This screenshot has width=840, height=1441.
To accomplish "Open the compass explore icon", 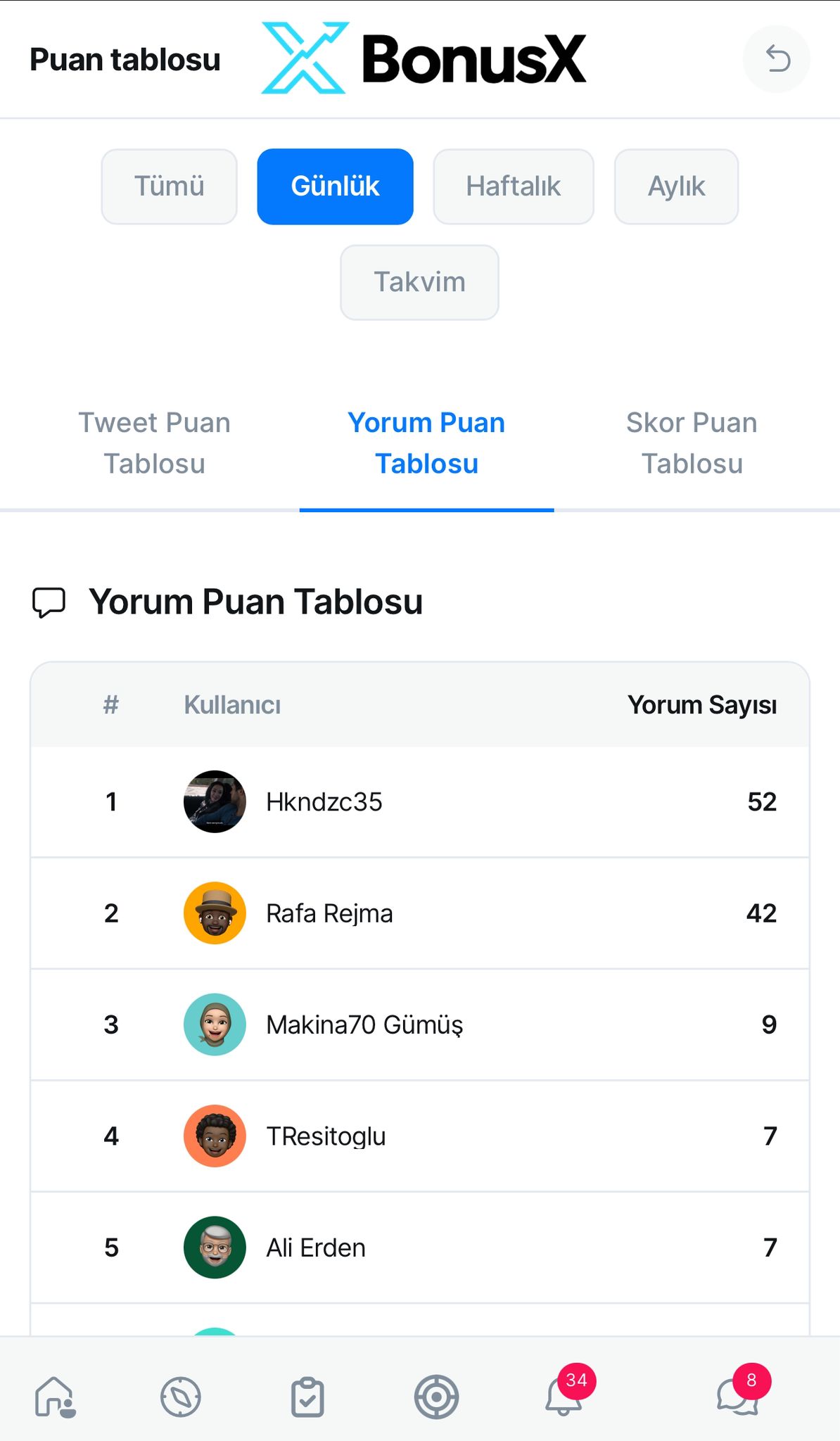I will [181, 1396].
